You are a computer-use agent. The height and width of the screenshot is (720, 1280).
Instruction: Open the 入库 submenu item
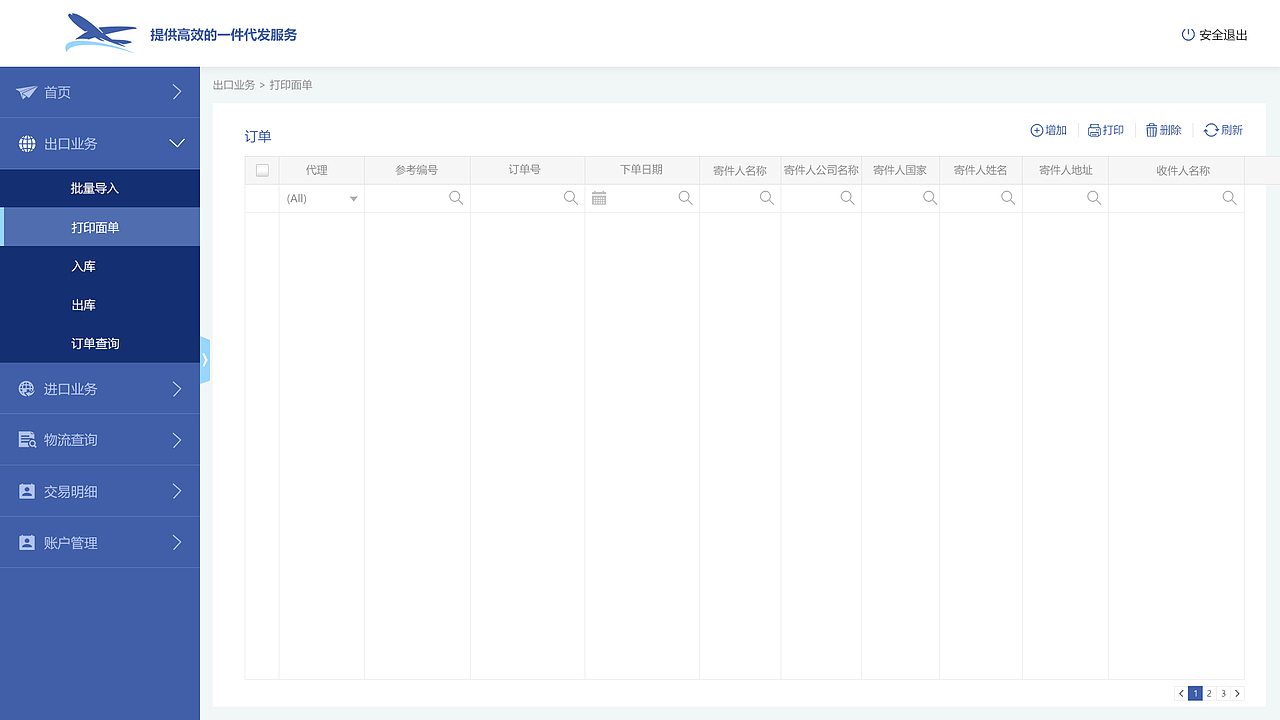point(100,266)
